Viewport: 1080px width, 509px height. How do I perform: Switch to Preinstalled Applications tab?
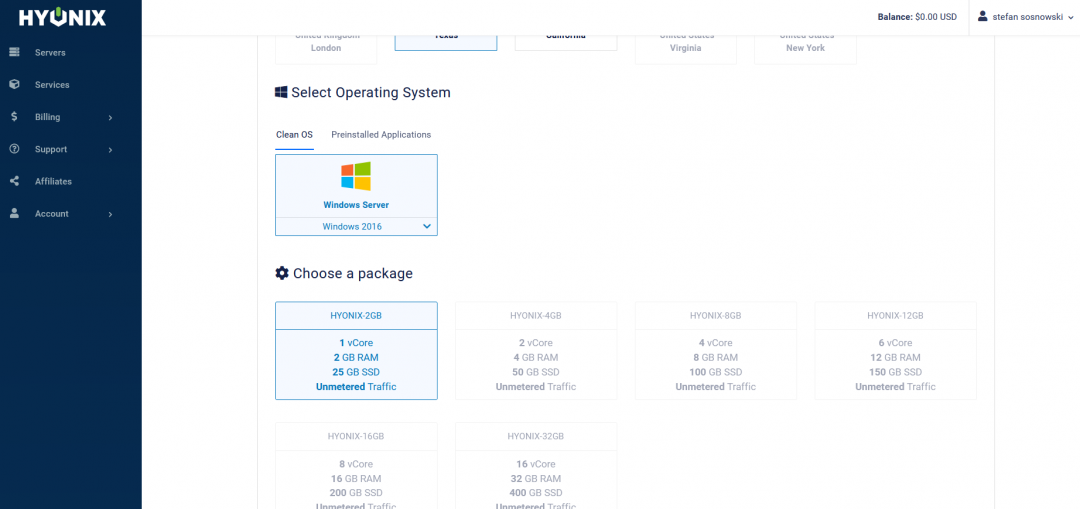tap(381, 135)
